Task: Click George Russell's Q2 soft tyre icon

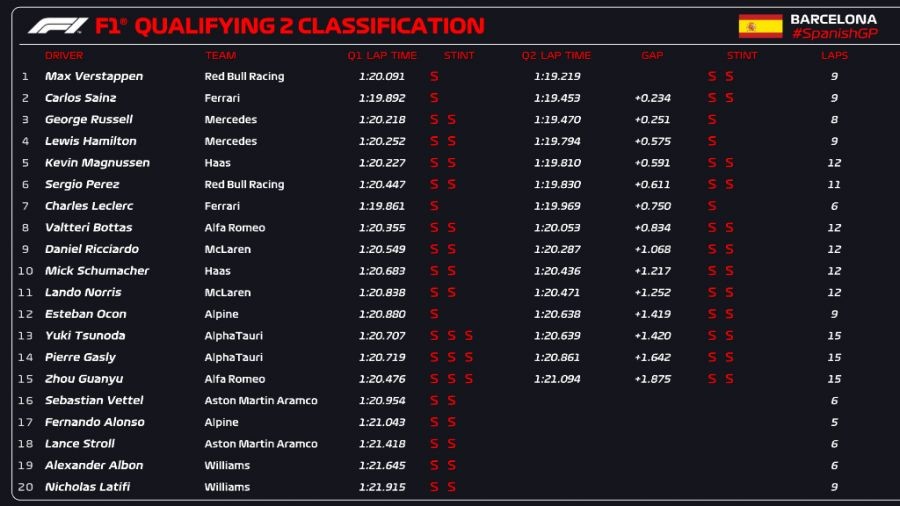Action: 712,119
